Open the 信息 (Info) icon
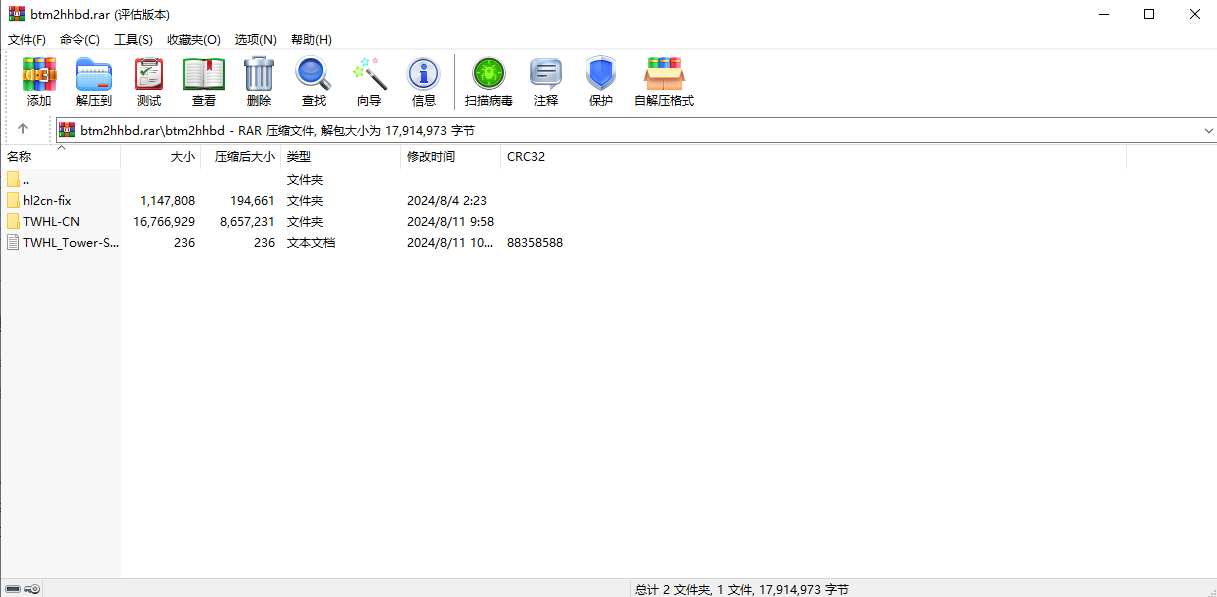This screenshot has height=597, width=1217. (424, 75)
